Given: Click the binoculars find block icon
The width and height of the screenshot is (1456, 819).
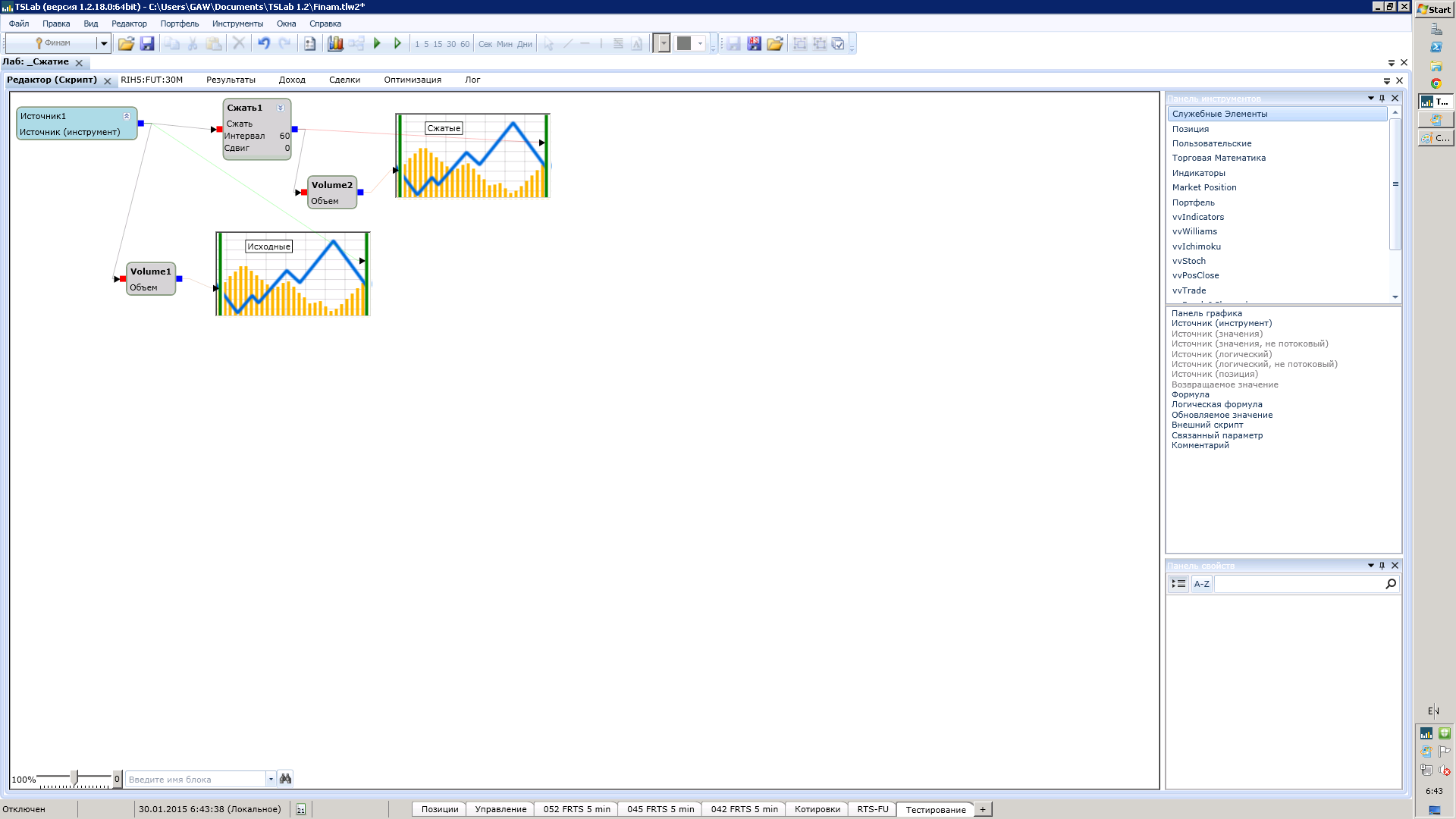Looking at the screenshot, I should click(285, 779).
